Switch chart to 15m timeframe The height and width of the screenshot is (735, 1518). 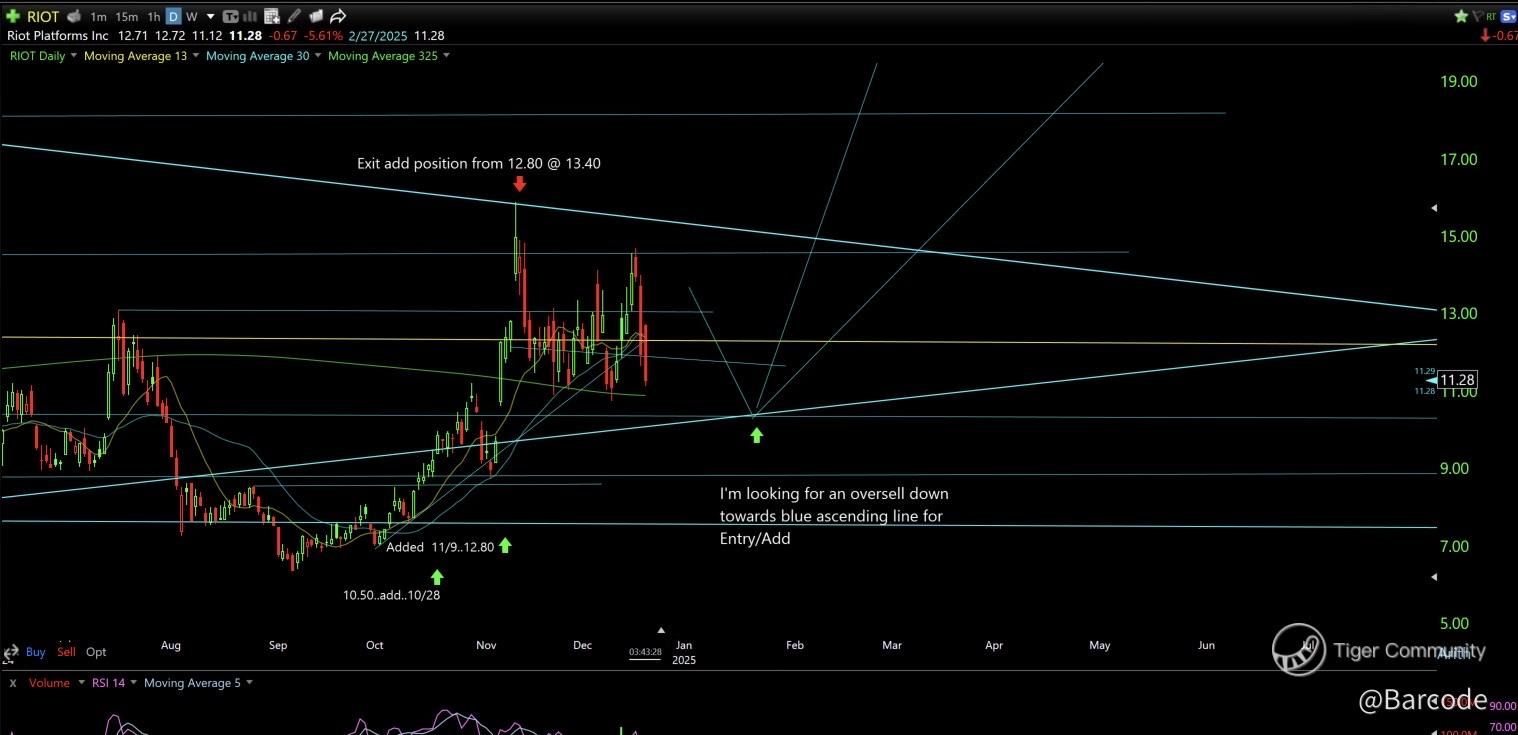tap(127, 17)
